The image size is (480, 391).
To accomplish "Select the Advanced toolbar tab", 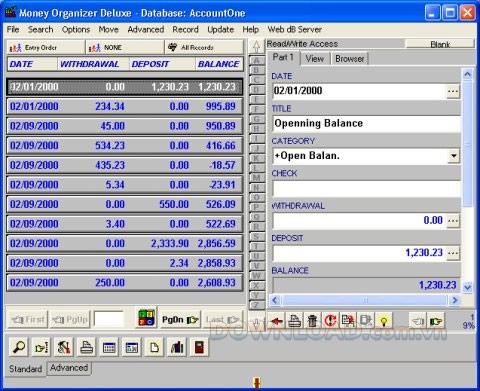I will (x=69, y=368).
